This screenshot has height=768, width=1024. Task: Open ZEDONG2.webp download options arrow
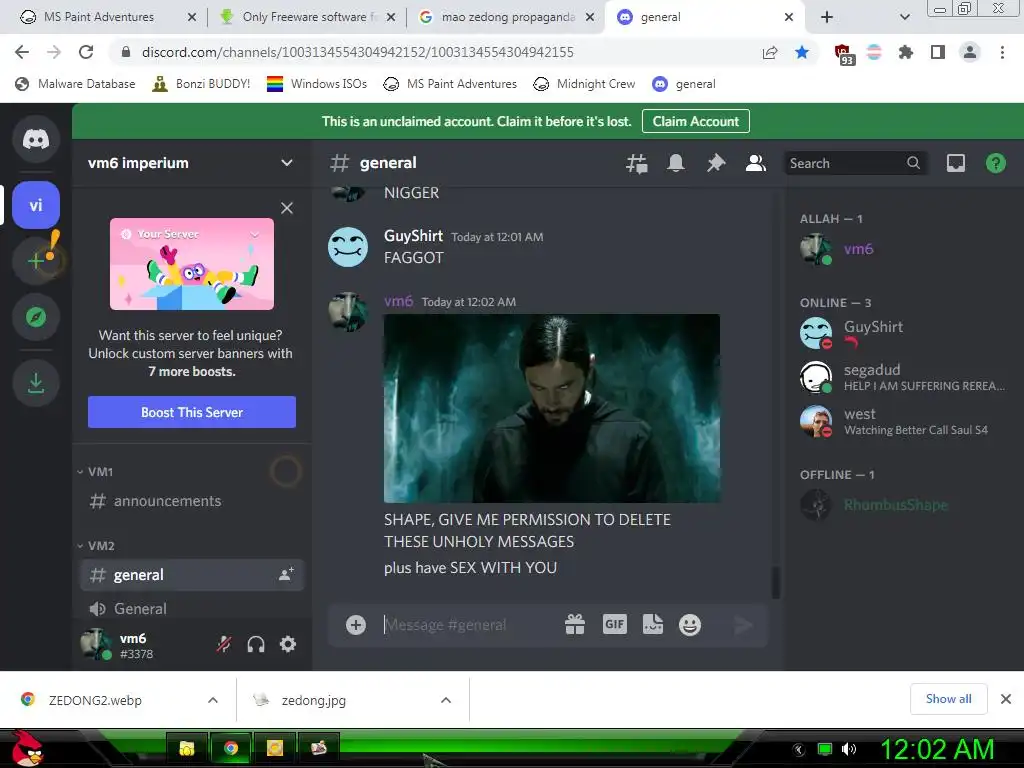tap(212, 700)
